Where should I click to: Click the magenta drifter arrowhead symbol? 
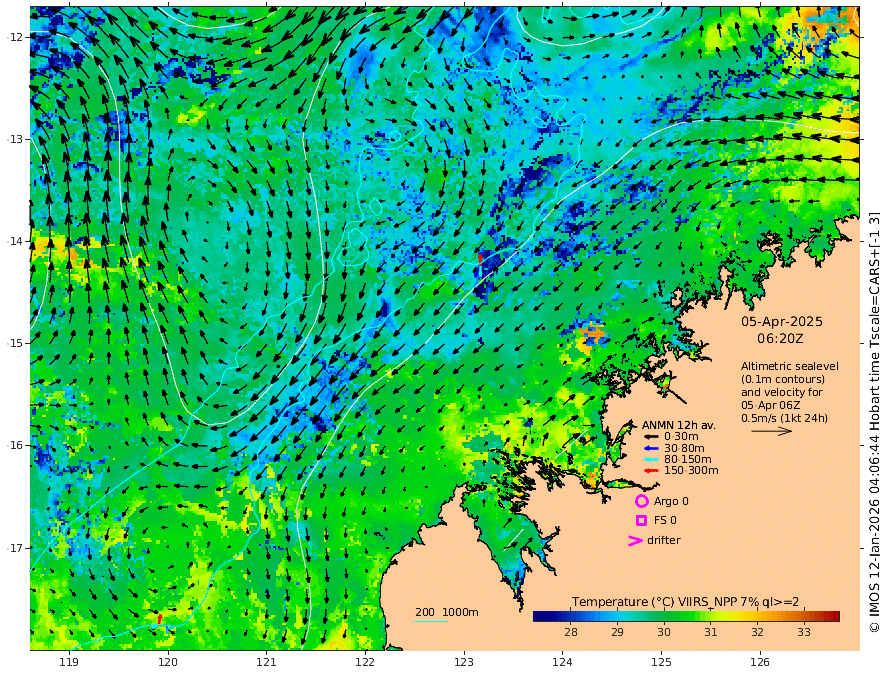tap(635, 541)
